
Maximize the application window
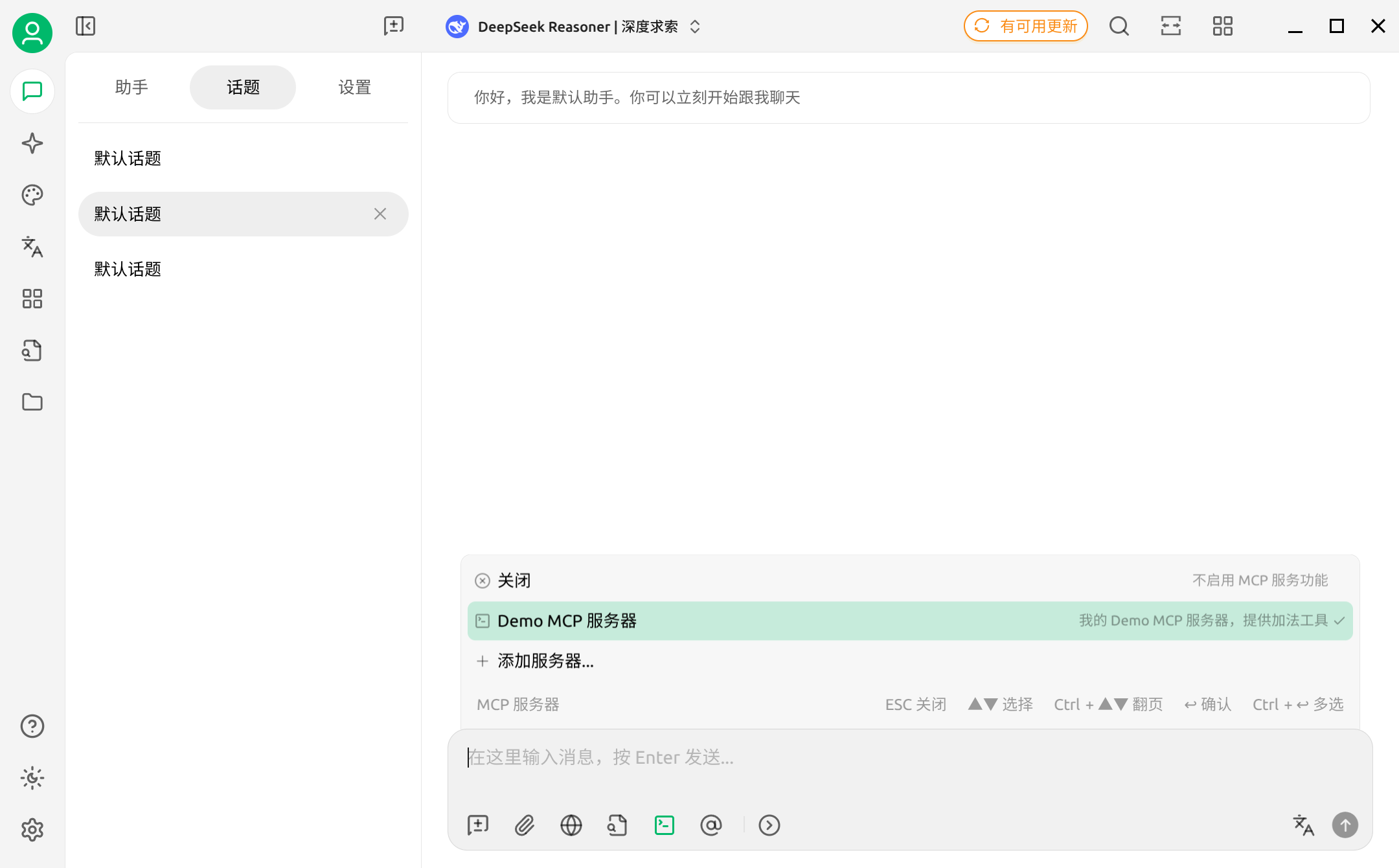(x=1336, y=27)
